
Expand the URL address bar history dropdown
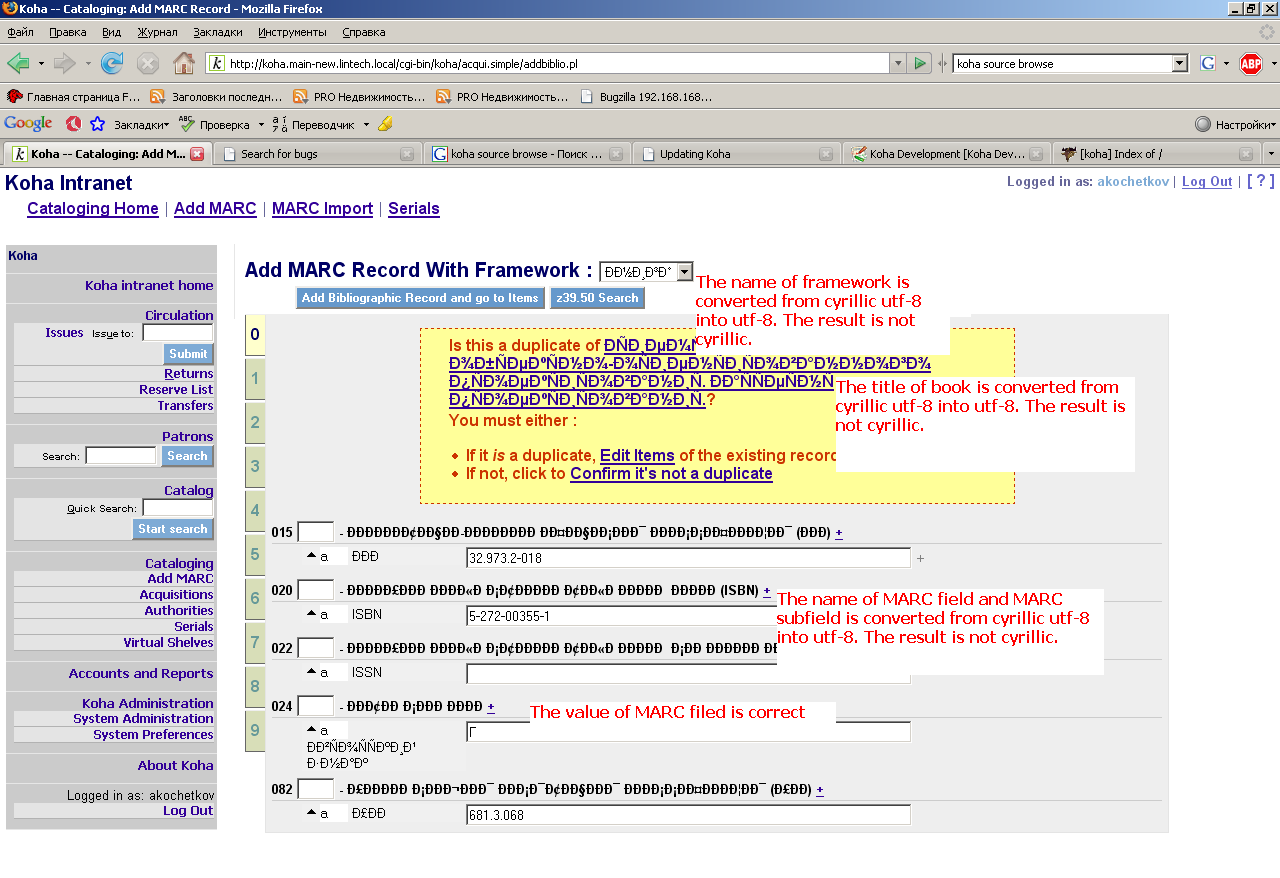click(897, 64)
